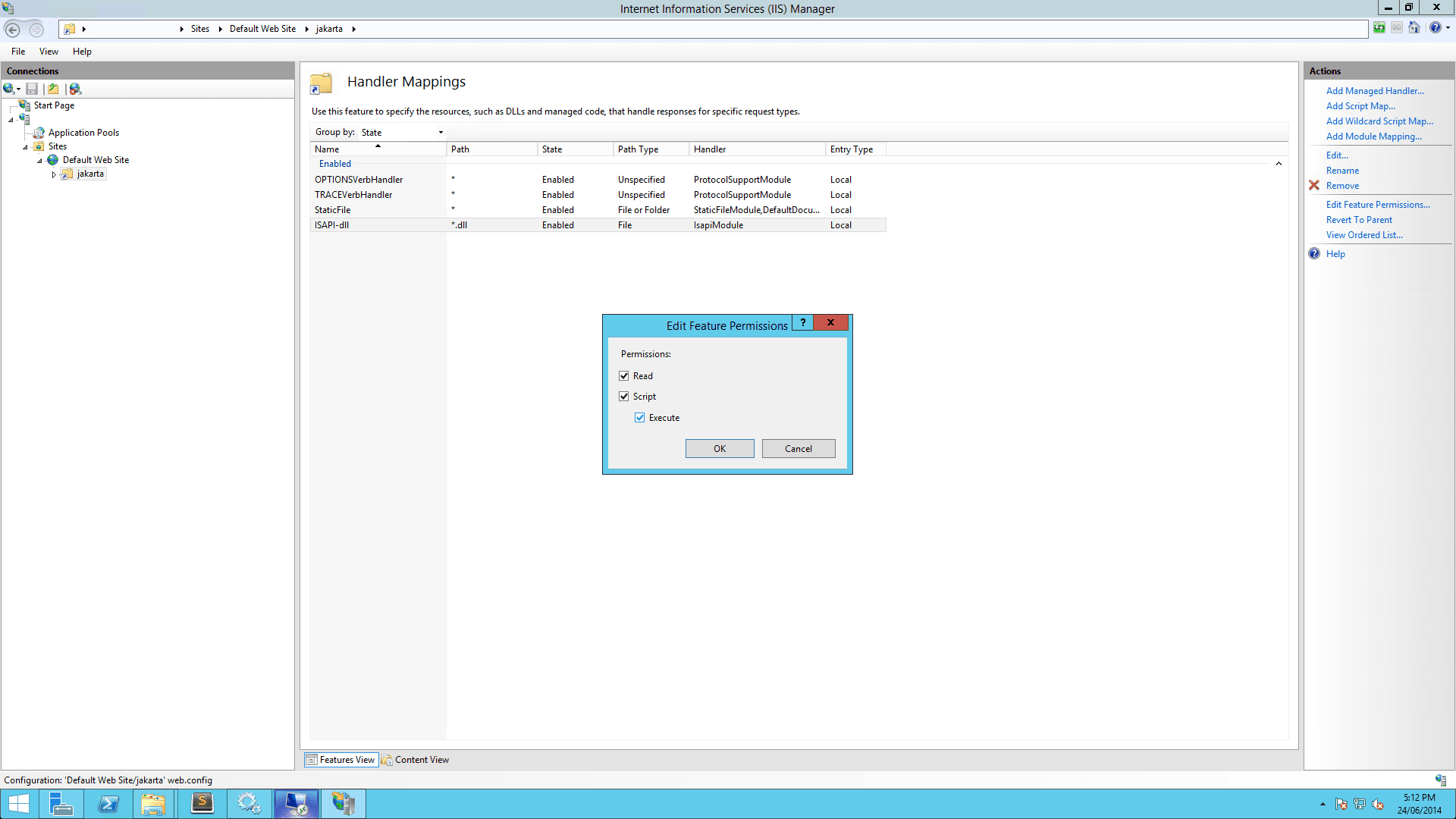Click the Add Module Mapping link

[1373, 136]
